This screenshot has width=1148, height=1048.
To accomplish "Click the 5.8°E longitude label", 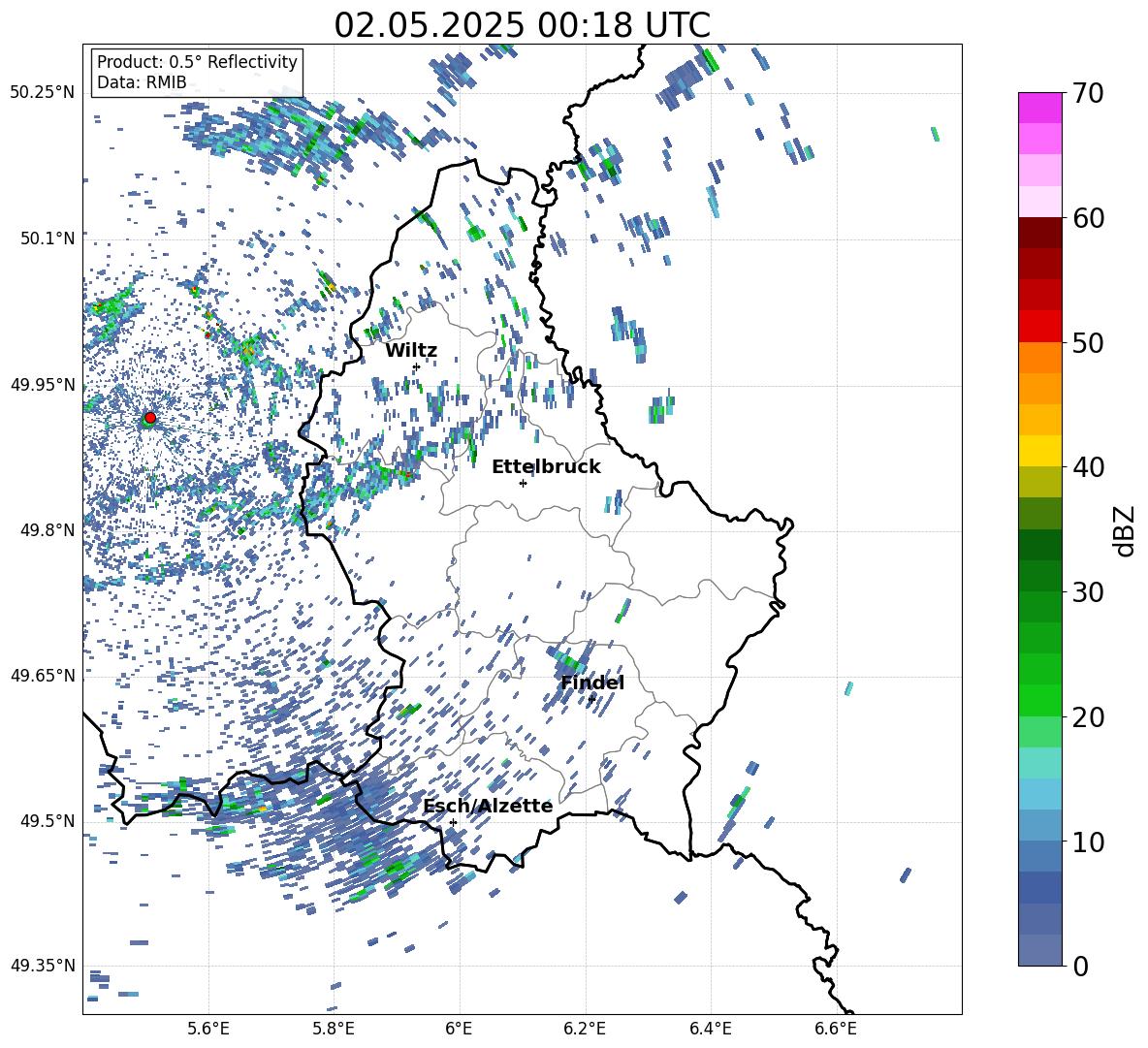I will [x=334, y=1029].
